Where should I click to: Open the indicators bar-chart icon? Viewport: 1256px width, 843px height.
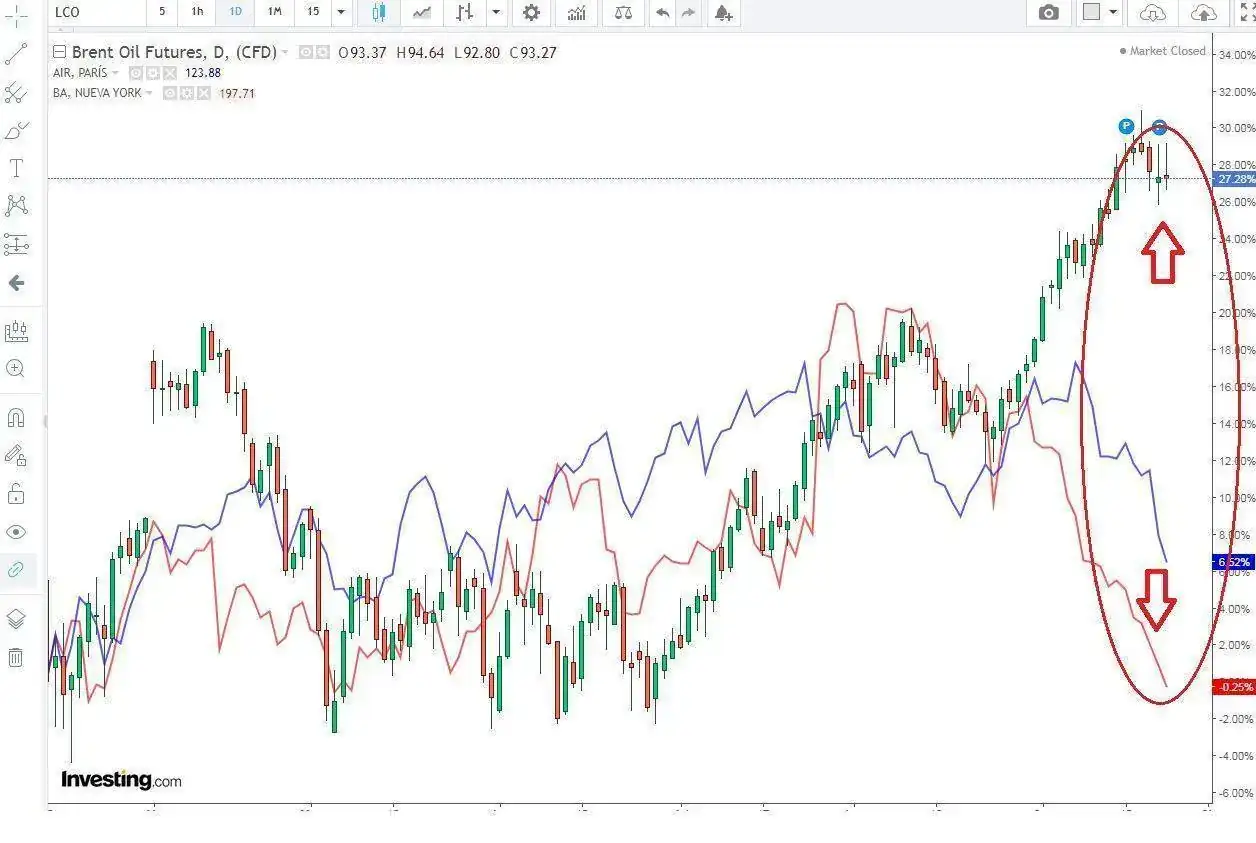[577, 12]
